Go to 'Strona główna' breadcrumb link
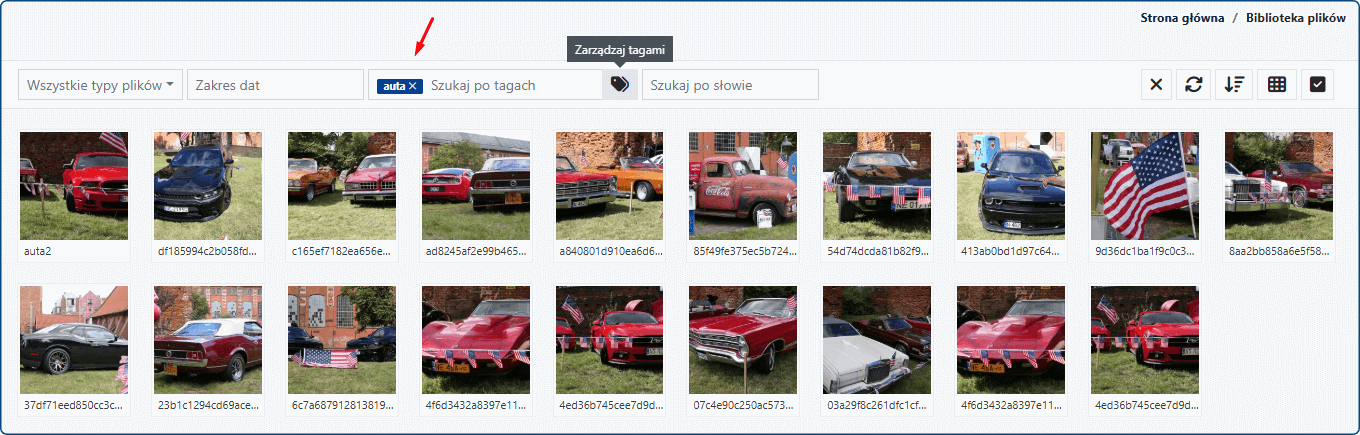Viewport: 1360px width, 435px height. [x=1182, y=18]
